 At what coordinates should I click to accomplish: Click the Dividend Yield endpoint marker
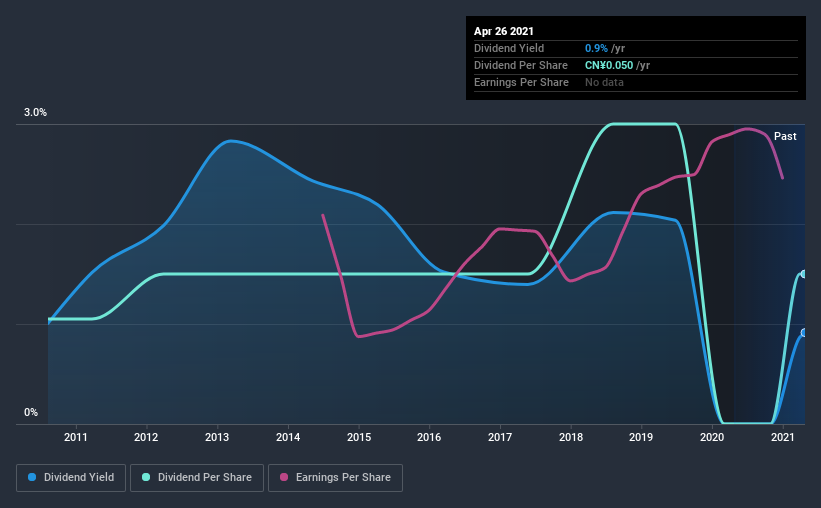tap(804, 333)
